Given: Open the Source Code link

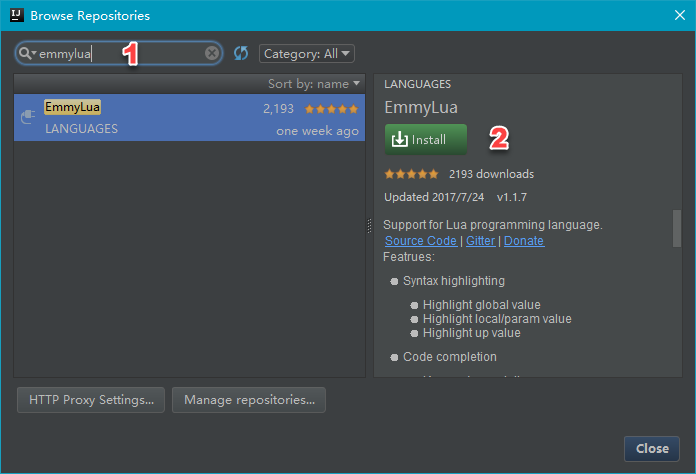Looking at the screenshot, I should 420,241.
